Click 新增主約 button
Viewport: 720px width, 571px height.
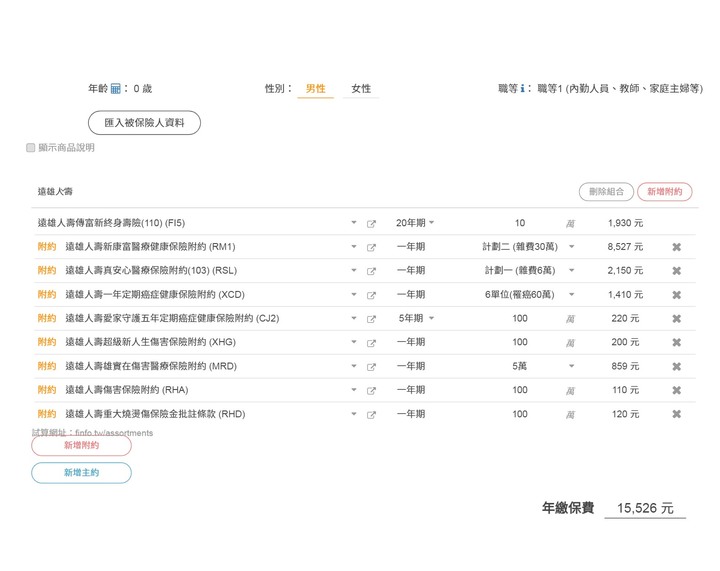[81, 473]
